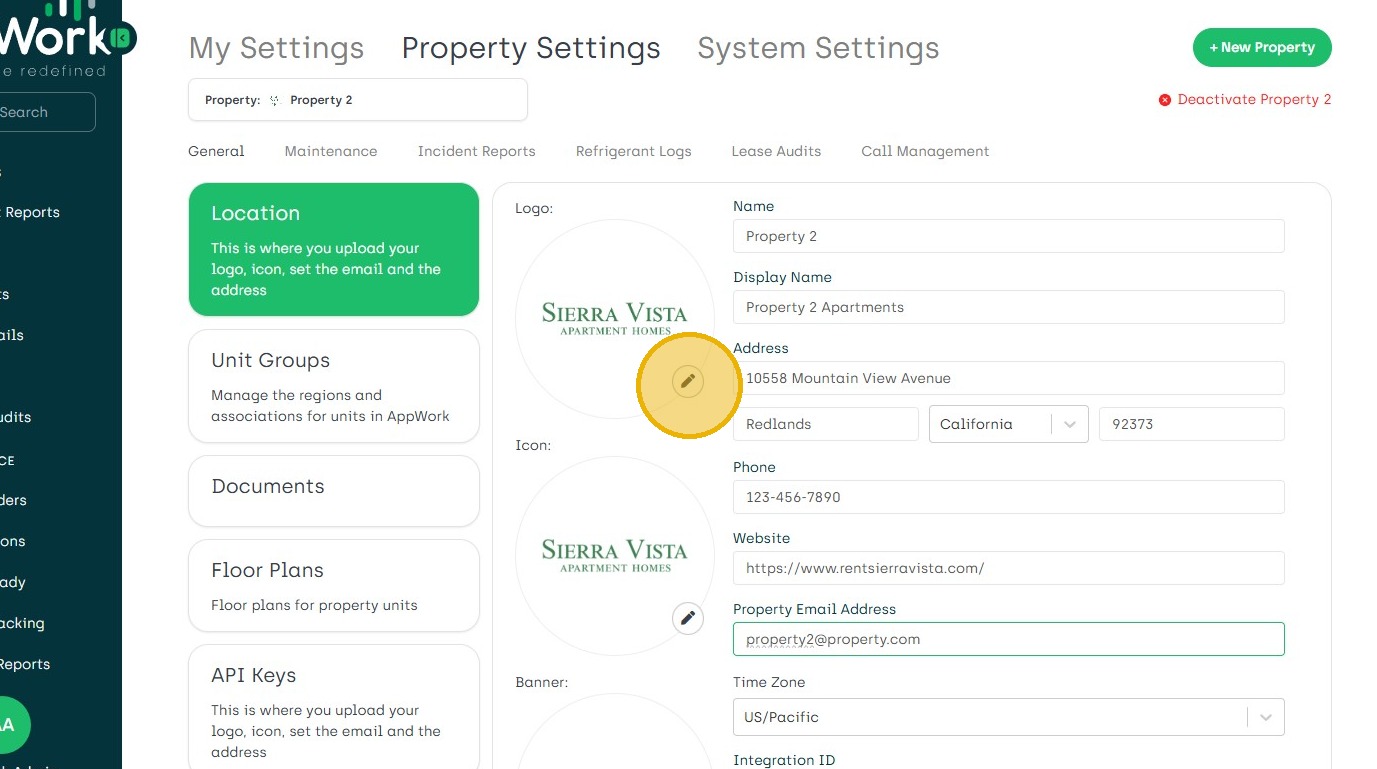The image size is (1377, 769).
Task: Click the Sierra Vista logo image
Action: point(614,318)
